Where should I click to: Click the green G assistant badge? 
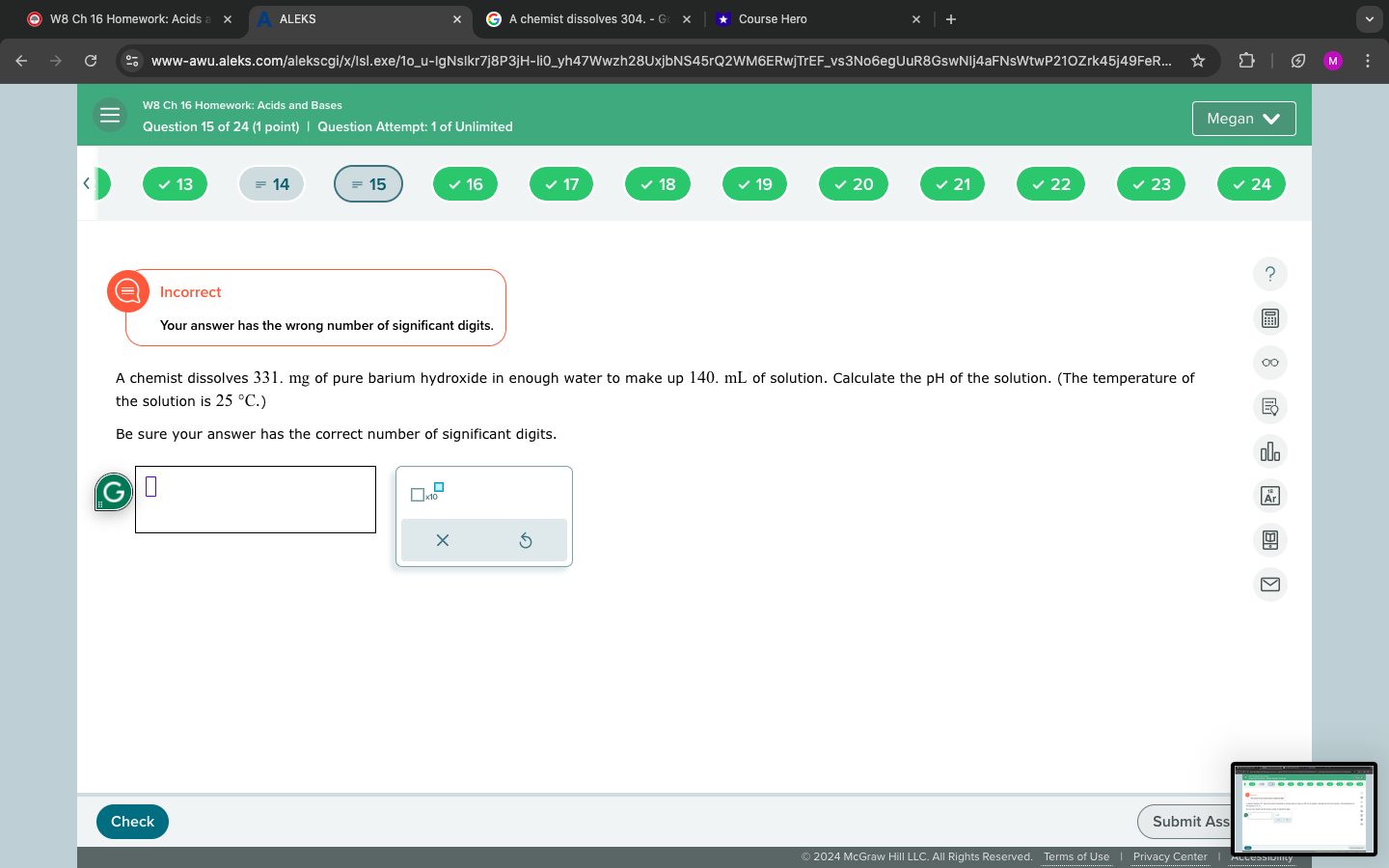(x=113, y=491)
